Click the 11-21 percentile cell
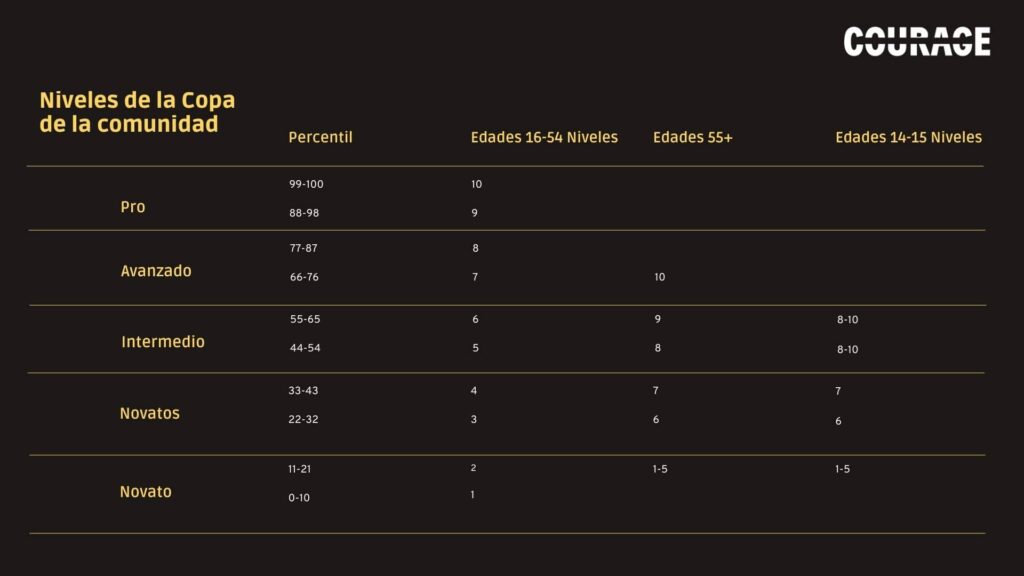The width and height of the screenshot is (1024, 576). coord(299,469)
